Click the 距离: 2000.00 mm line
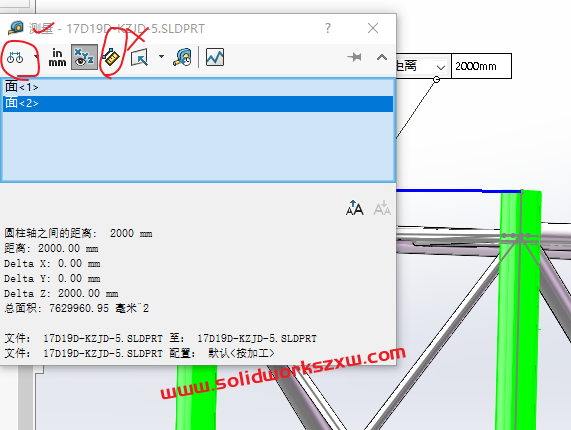The height and width of the screenshot is (430, 571). [x=51, y=248]
